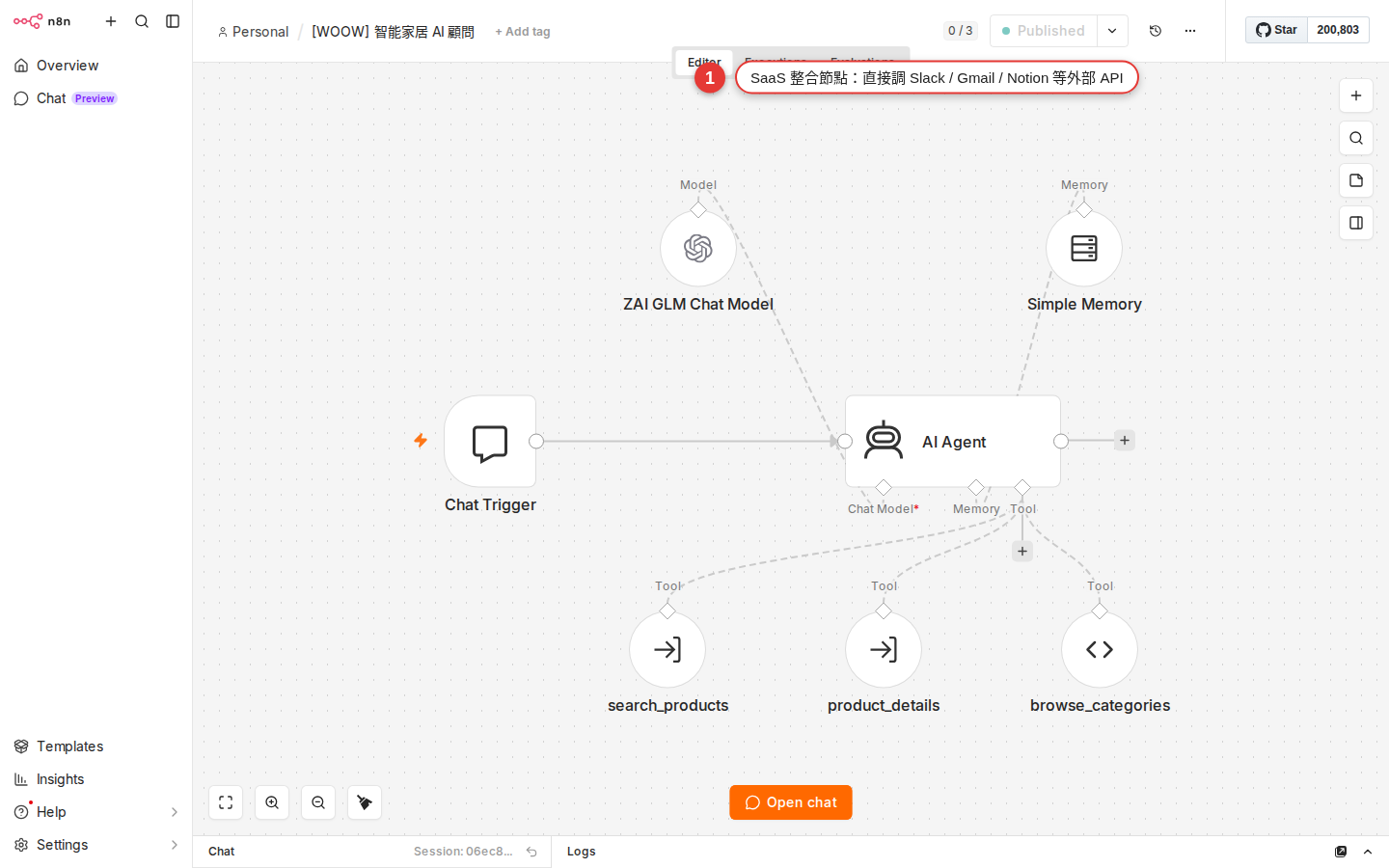Collapse the left sidebar panel

[173, 21]
